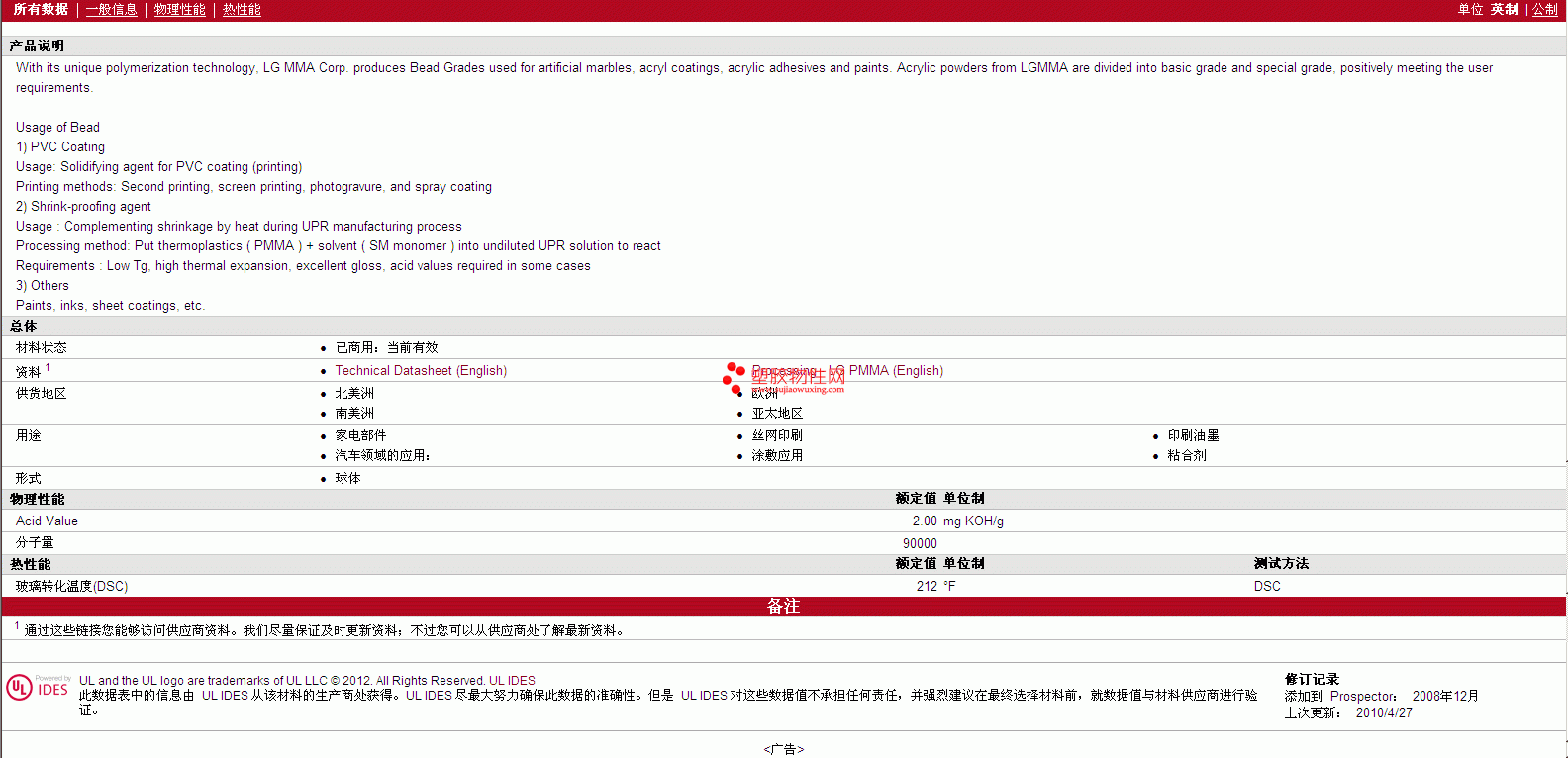Select the 家电部件 usage entry

tap(360, 436)
